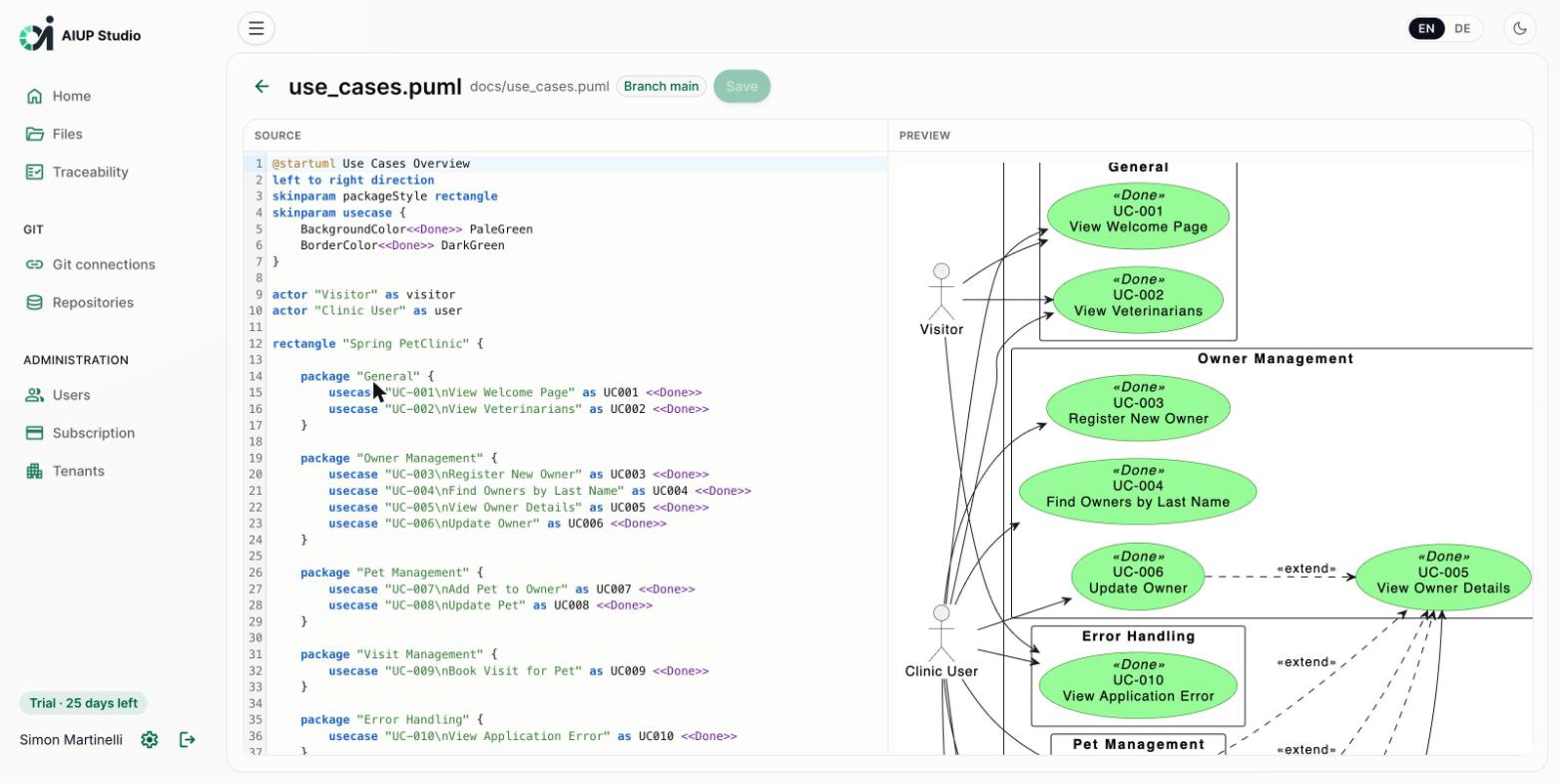Open the Tenants page
This screenshot has width=1560, height=784.
tap(79, 471)
